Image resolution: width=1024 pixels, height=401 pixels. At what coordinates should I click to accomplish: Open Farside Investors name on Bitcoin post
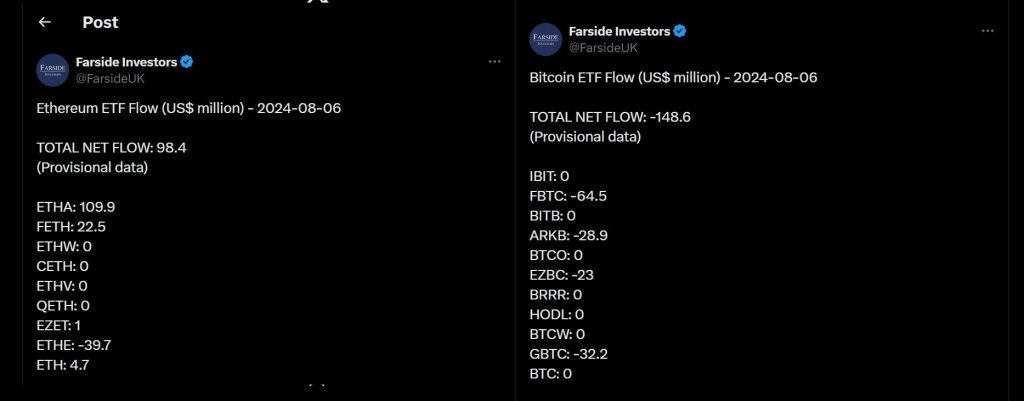pos(620,31)
